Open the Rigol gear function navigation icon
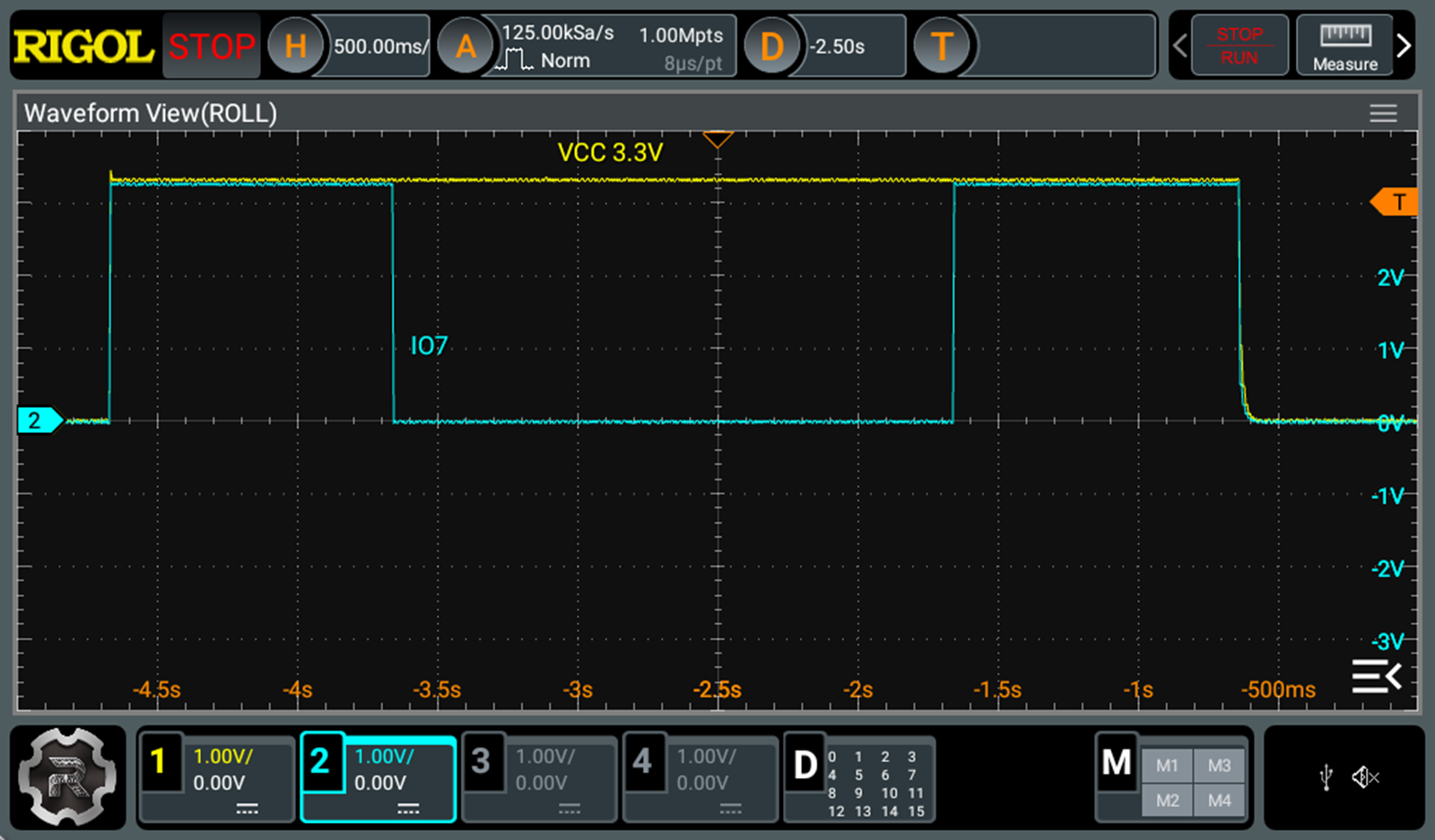Screen dimensions: 1435x840 tap(68, 777)
